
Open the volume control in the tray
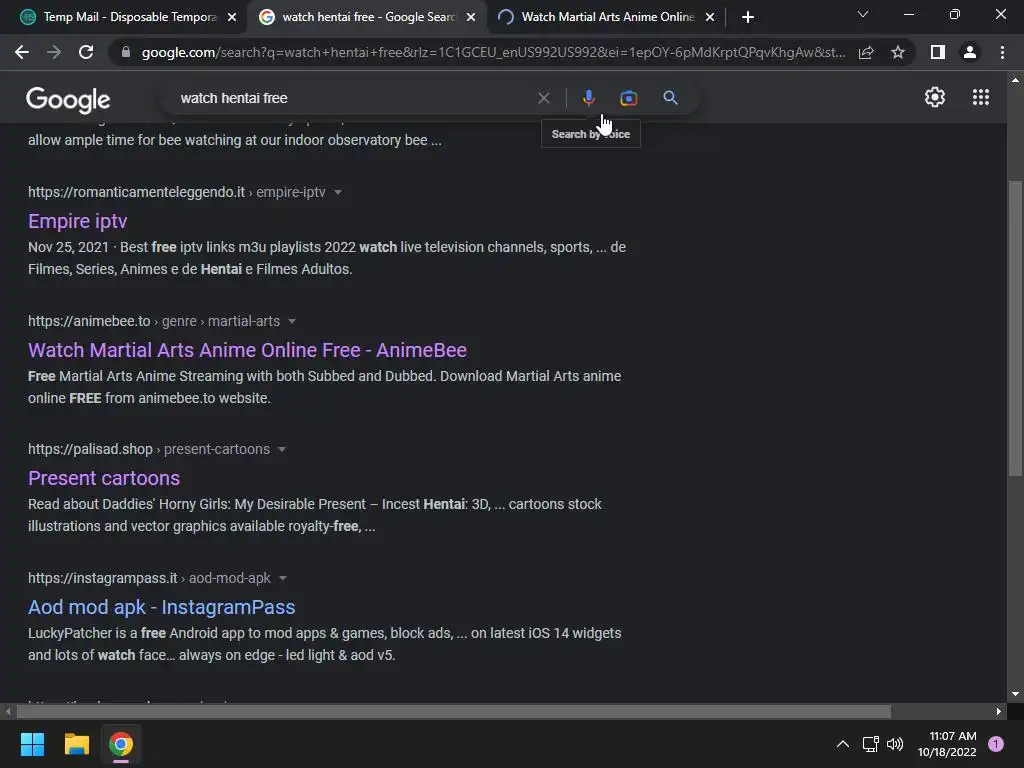(895, 744)
